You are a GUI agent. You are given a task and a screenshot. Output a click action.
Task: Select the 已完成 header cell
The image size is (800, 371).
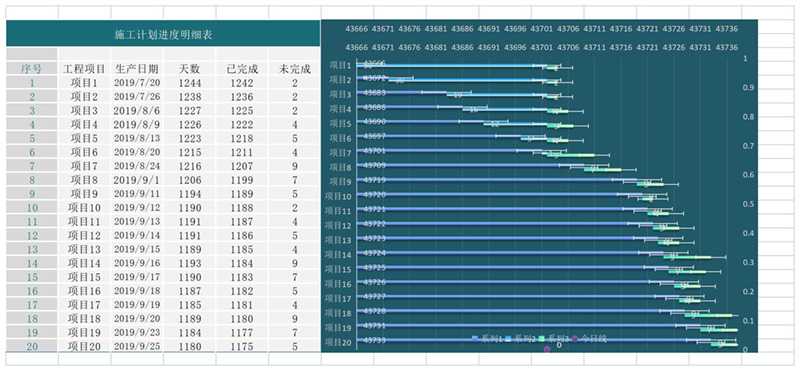click(x=242, y=69)
